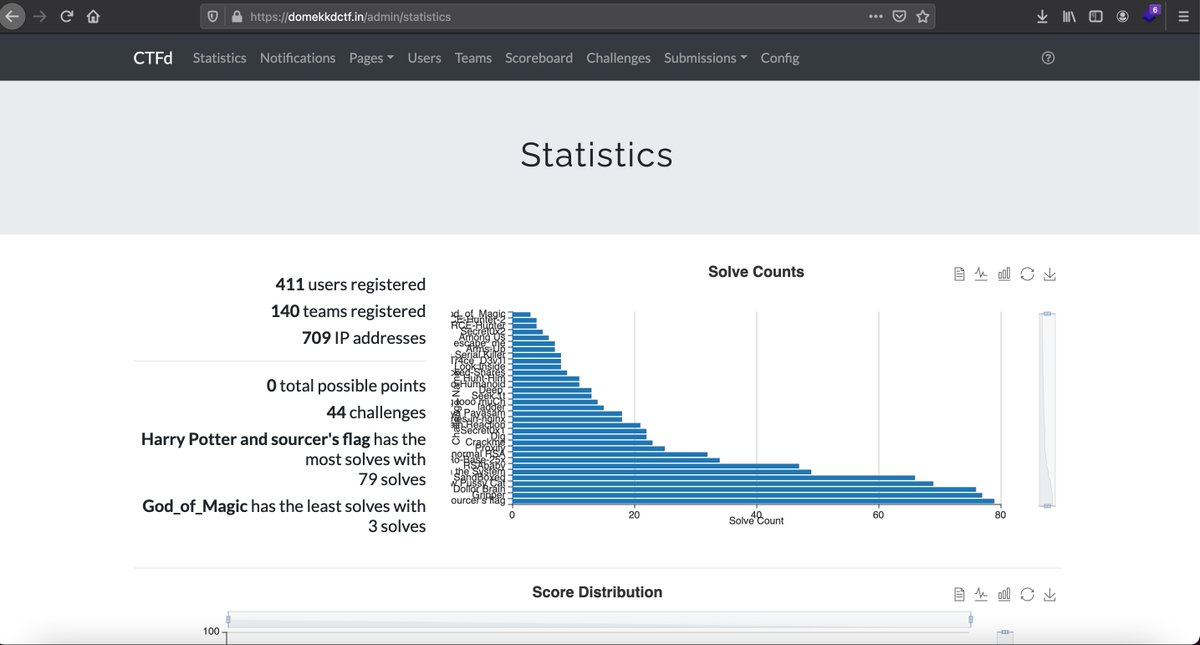The image size is (1200, 645).
Task: Click the '709 IP addresses' text
Action: click(364, 338)
